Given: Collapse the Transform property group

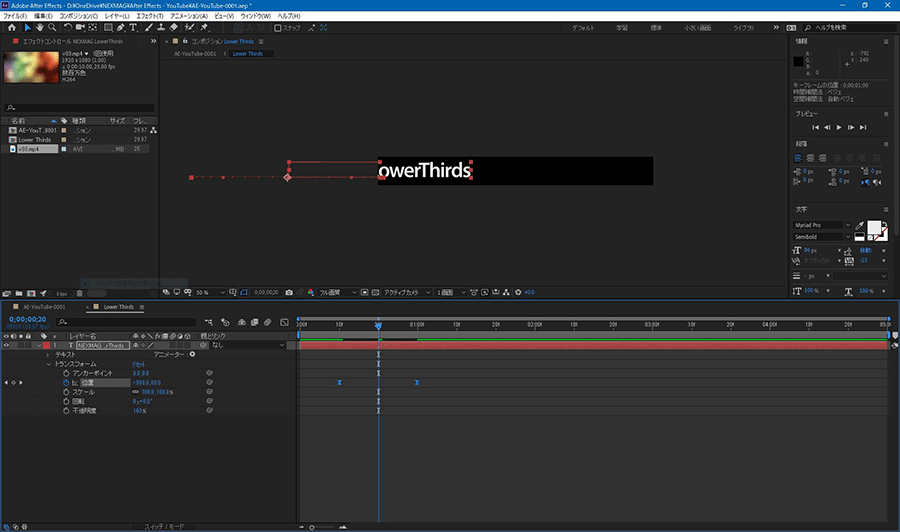Looking at the screenshot, I should coord(49,364).
